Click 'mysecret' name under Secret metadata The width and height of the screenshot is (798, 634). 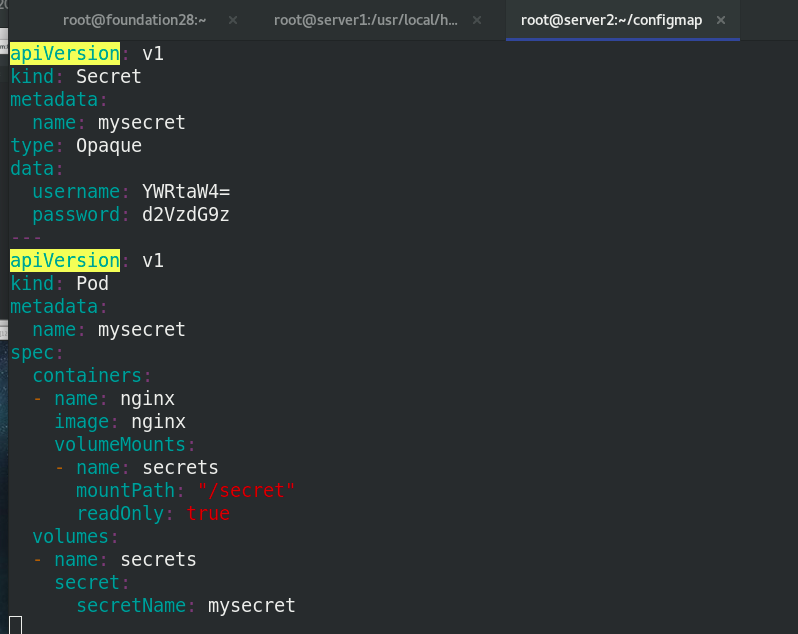coord(141,123)
